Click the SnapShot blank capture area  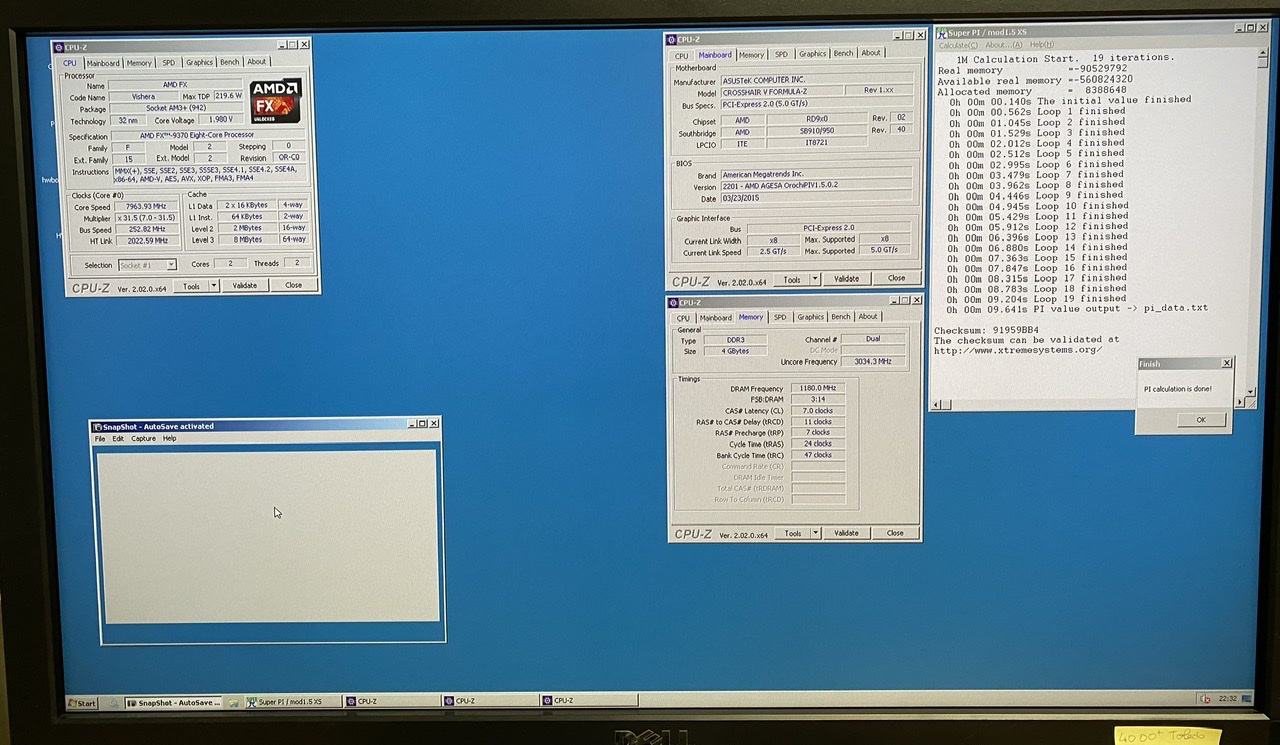(269, 536)
